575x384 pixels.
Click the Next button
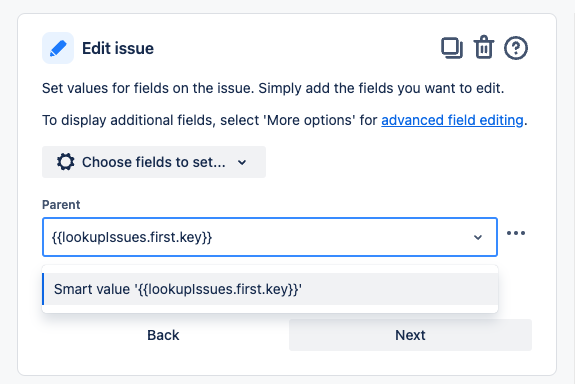coord(410,335)
